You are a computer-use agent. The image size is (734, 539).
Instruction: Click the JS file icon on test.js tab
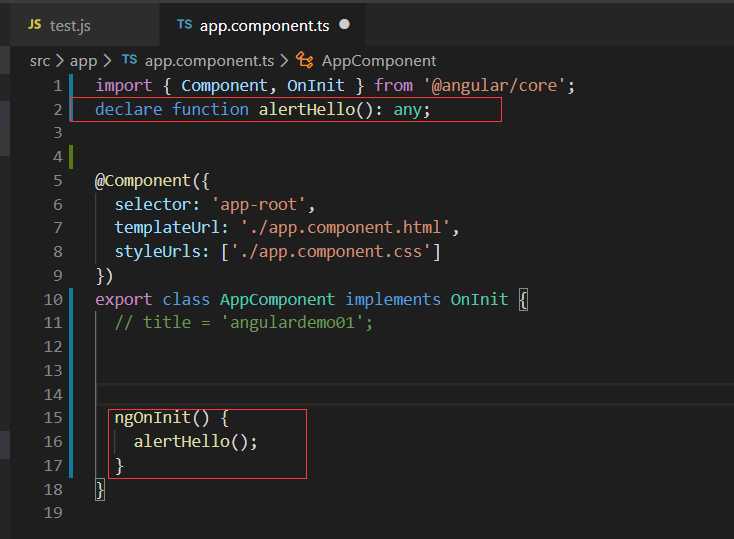click(x=35, y=24)
